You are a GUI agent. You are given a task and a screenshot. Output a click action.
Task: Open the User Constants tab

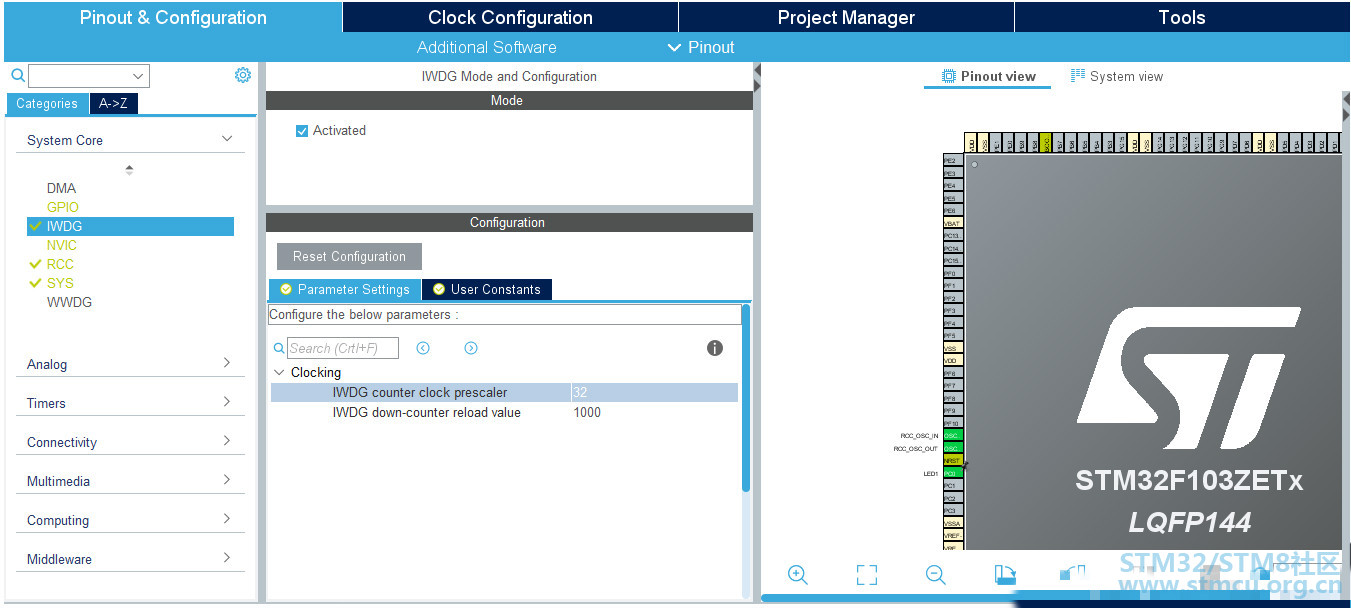pos(487,289)
